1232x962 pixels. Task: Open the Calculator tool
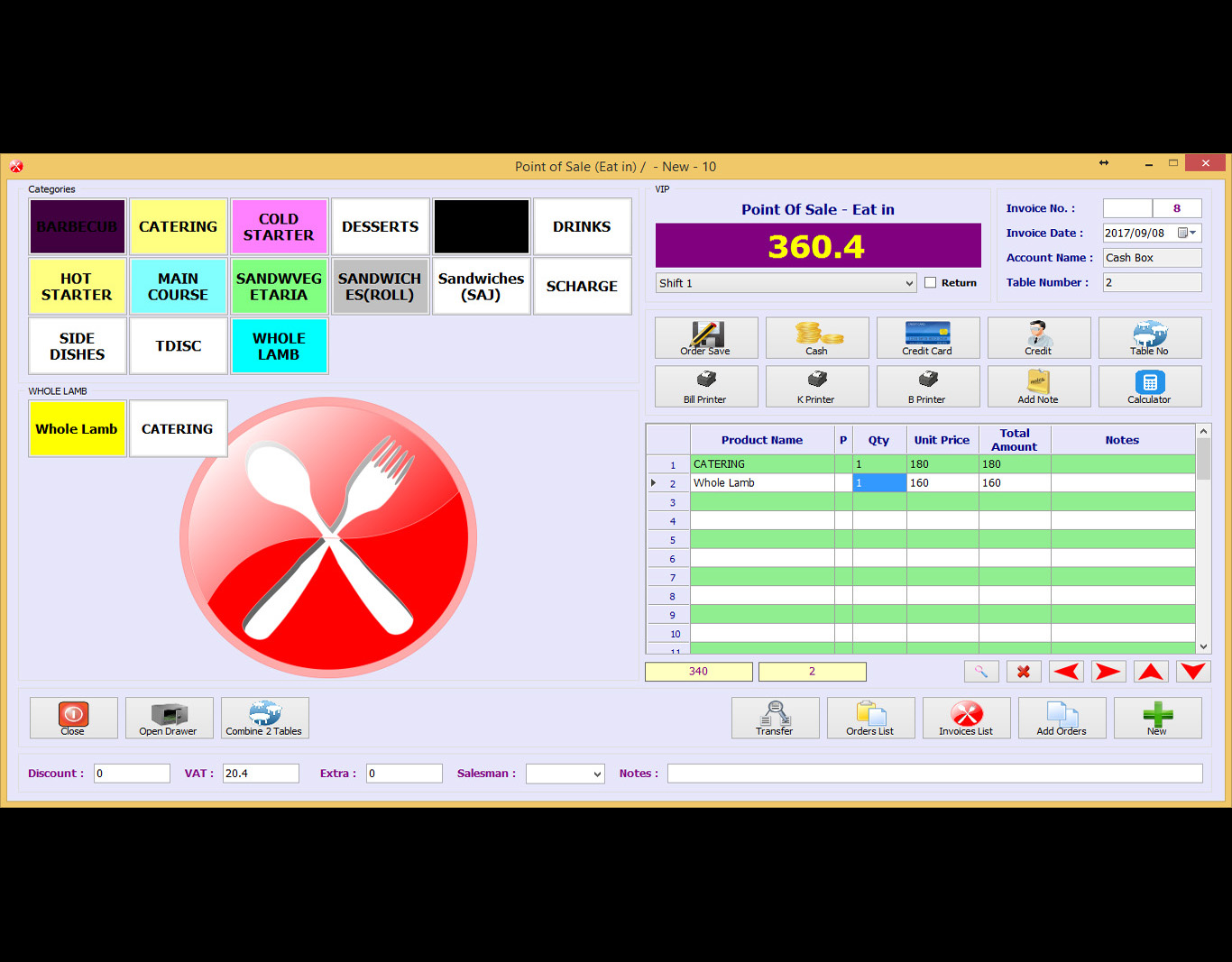1149,386
